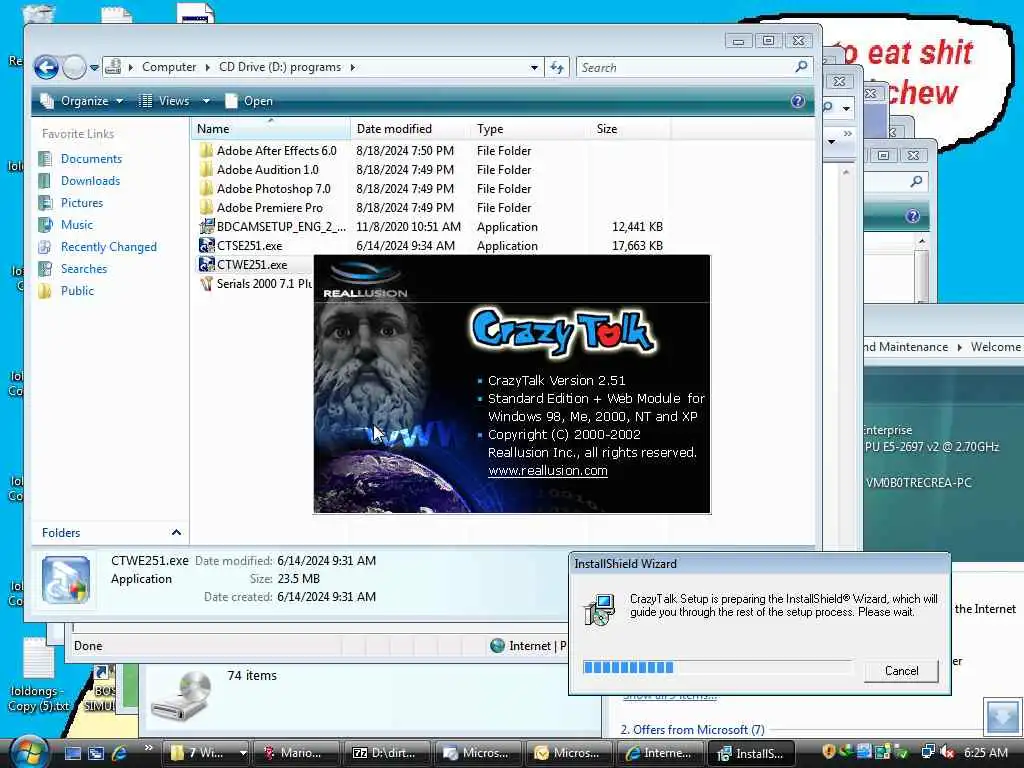Open the Organize menu
The width and height of the screenshot is (1024, 768).
(82, 101)
